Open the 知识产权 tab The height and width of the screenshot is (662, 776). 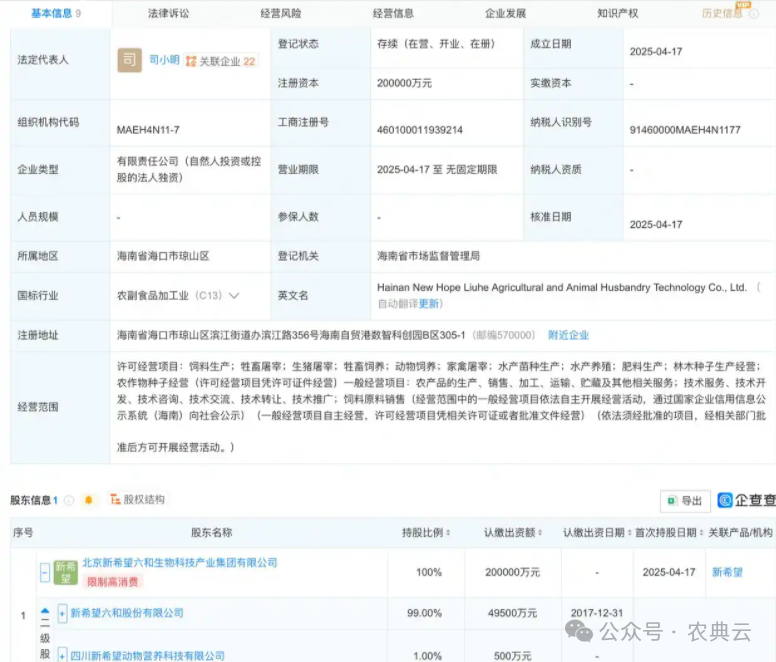point(618,13)
